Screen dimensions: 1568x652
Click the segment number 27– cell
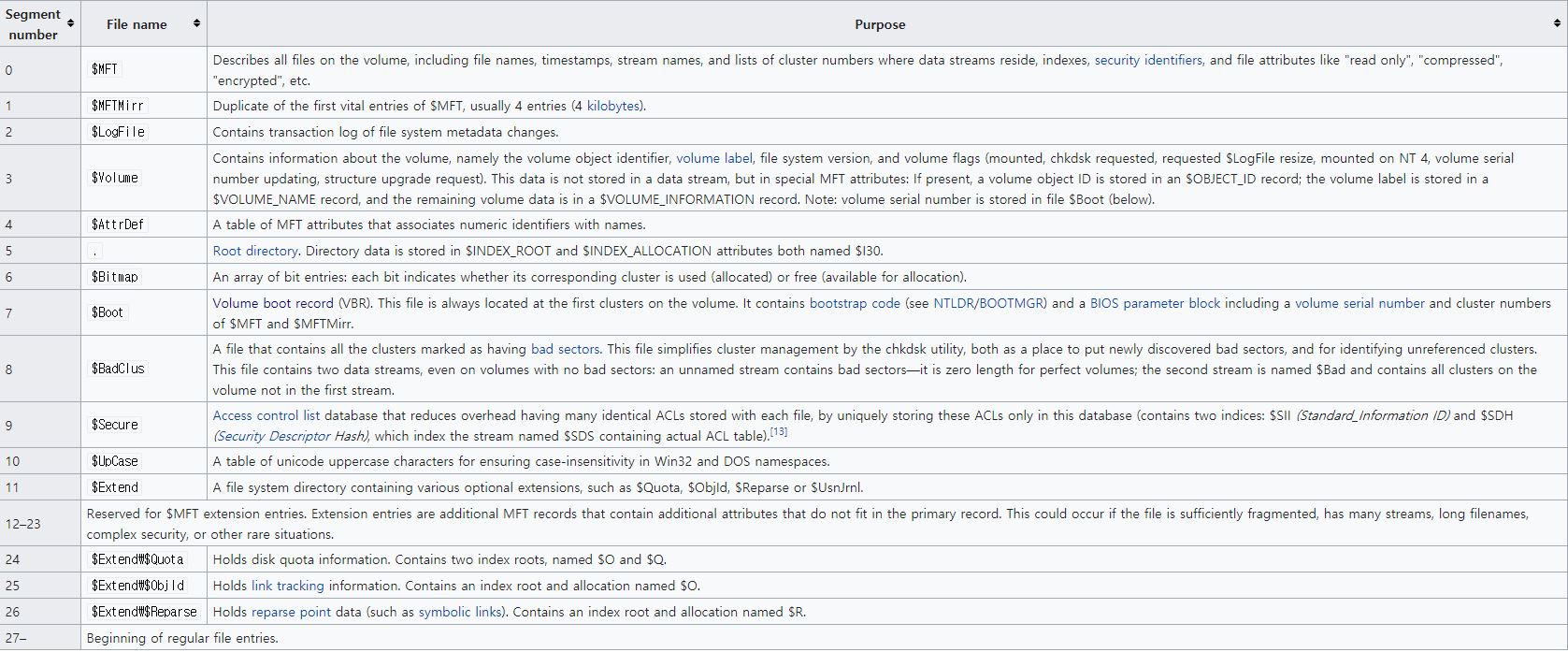pos(40,638)
